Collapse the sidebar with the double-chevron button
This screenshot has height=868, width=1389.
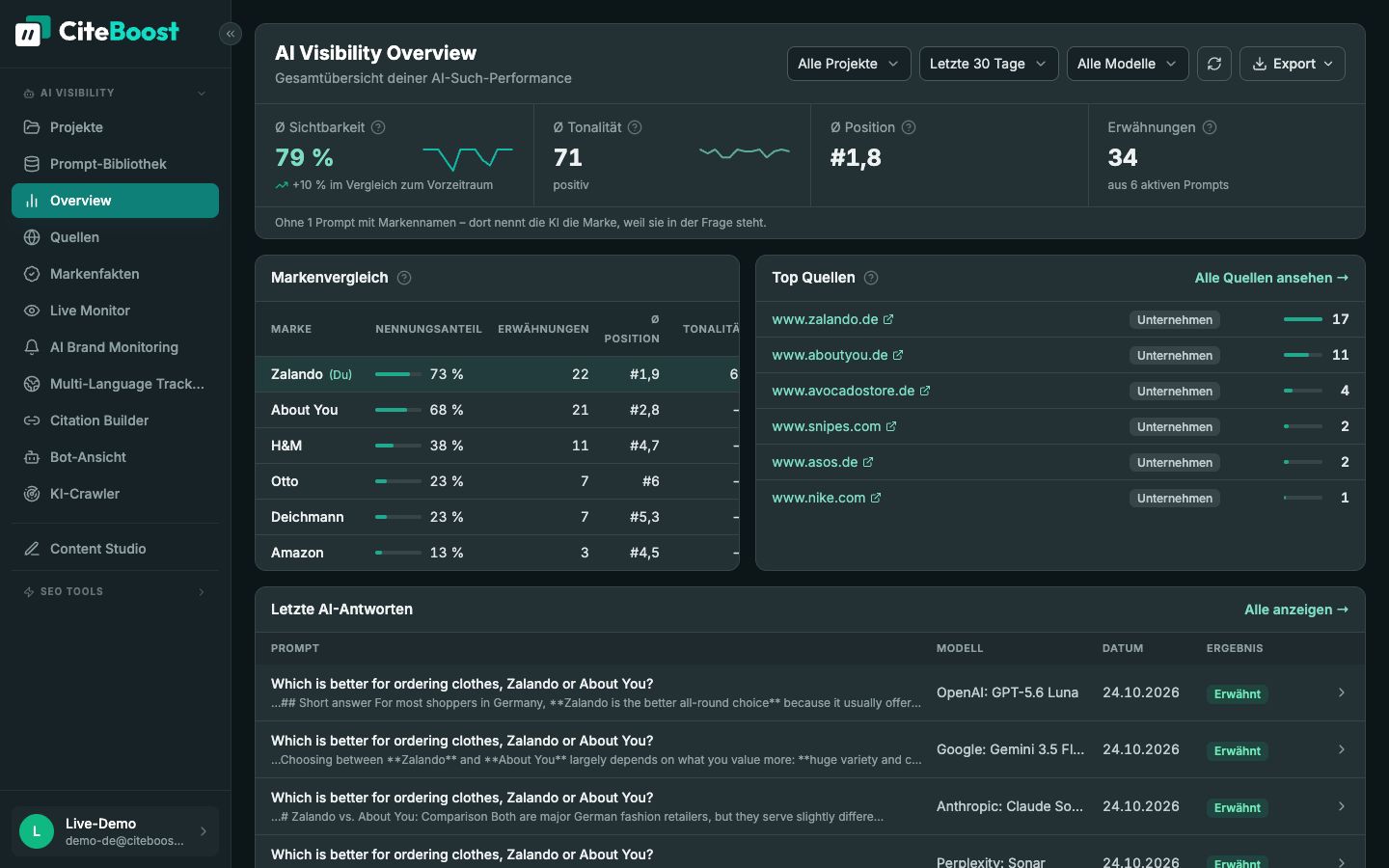pyautogui.click(x=231, y=34)
